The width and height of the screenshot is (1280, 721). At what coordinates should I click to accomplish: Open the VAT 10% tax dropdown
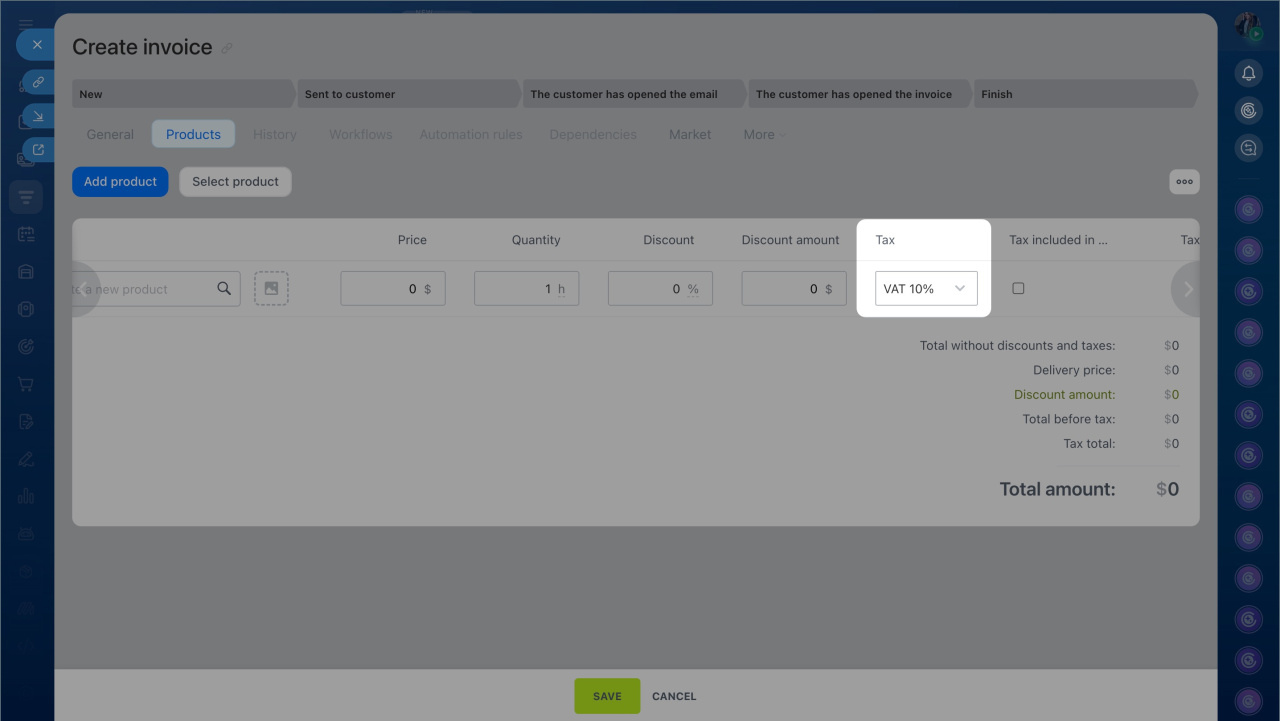(926, 289)
